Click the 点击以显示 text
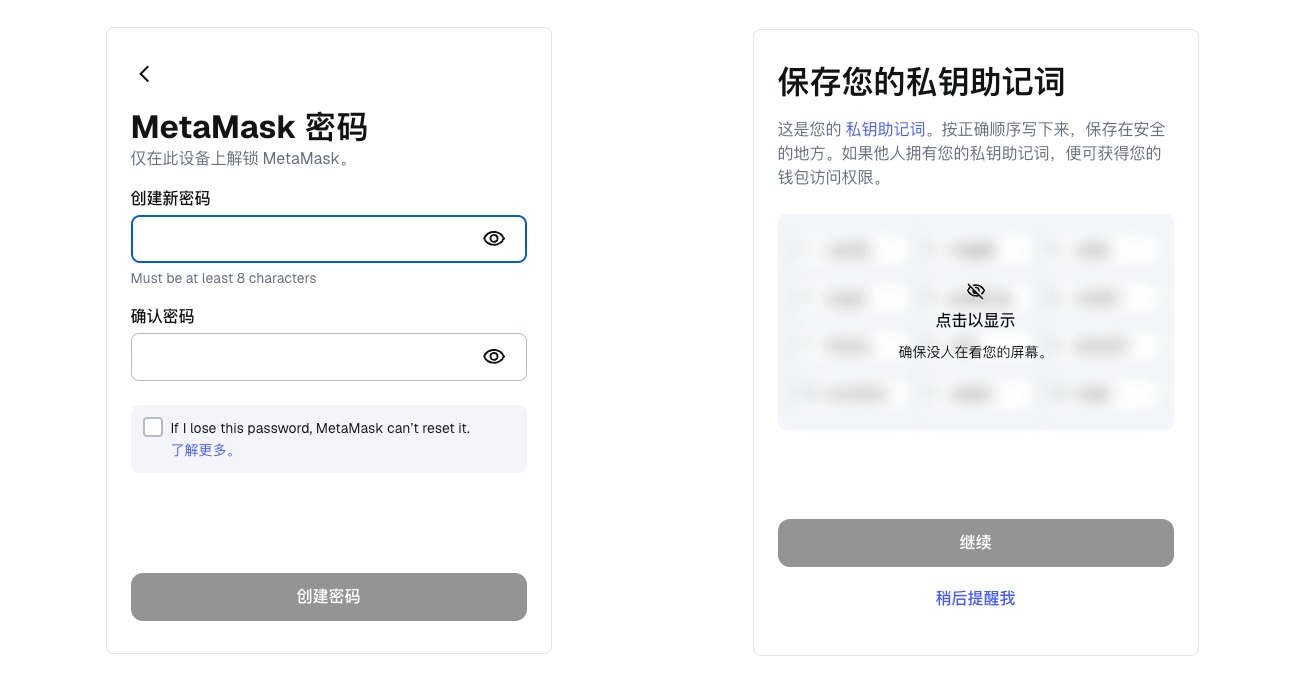Image resolution: width=1291 pixels, height=693 pixels. tap(975, 321)
